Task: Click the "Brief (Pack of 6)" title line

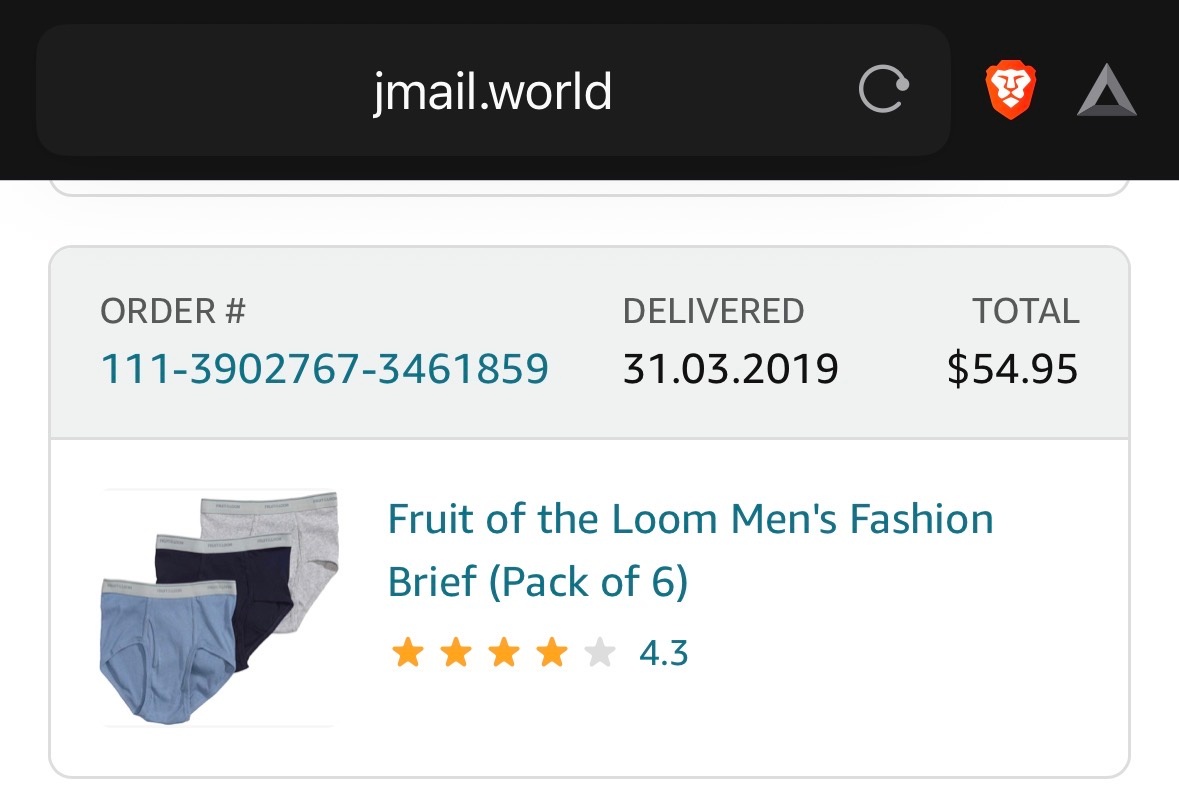Action: (538, 582)
